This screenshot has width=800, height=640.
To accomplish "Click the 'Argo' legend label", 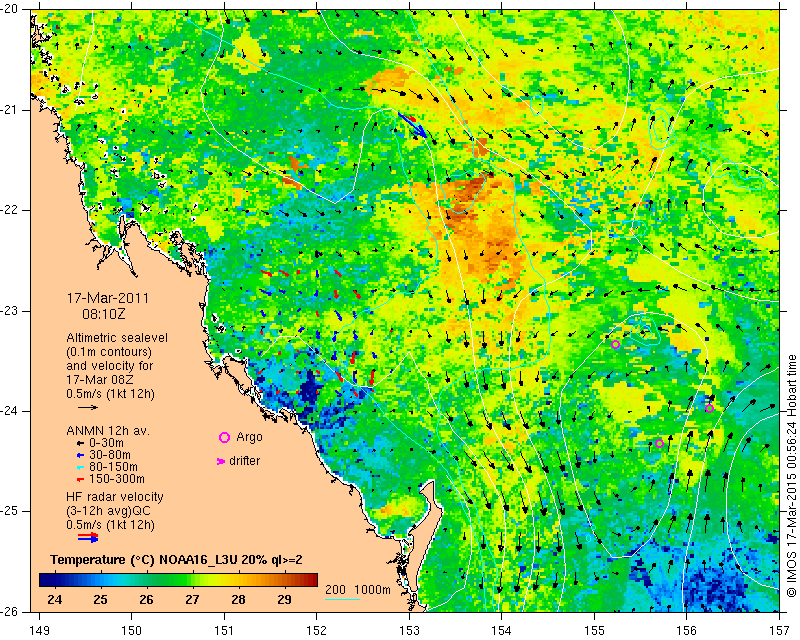I will (249, 437).
